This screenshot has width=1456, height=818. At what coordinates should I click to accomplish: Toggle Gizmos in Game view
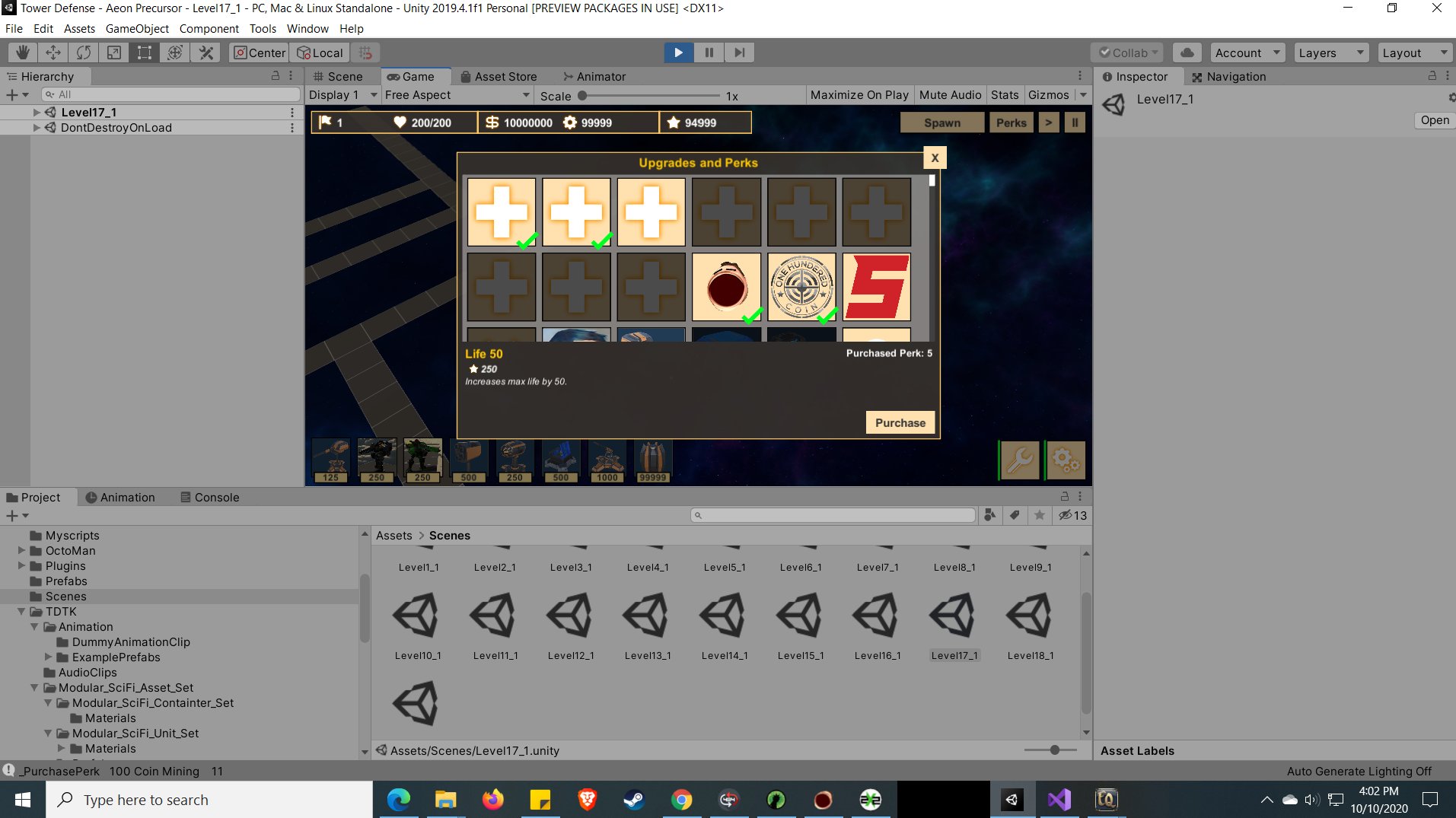pyautogui.click(x=1049, y=95)
